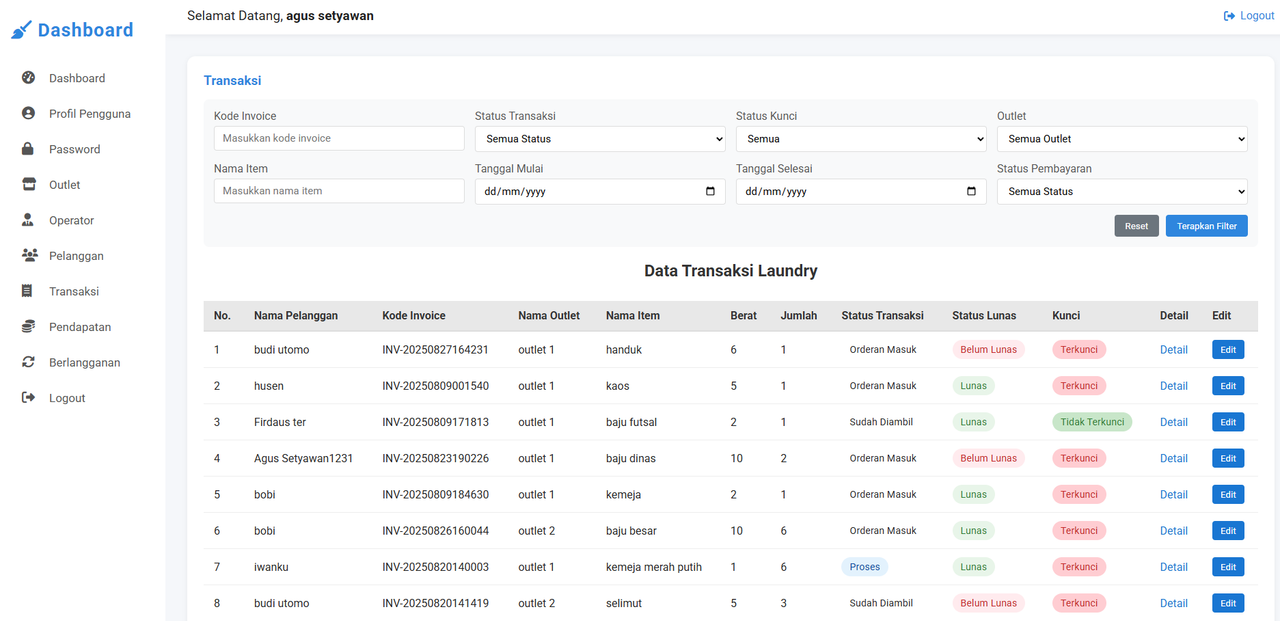Screen dimensions: 1280x621
Task: Click the Transaksi receipt icon
Action: pos(27,291)
